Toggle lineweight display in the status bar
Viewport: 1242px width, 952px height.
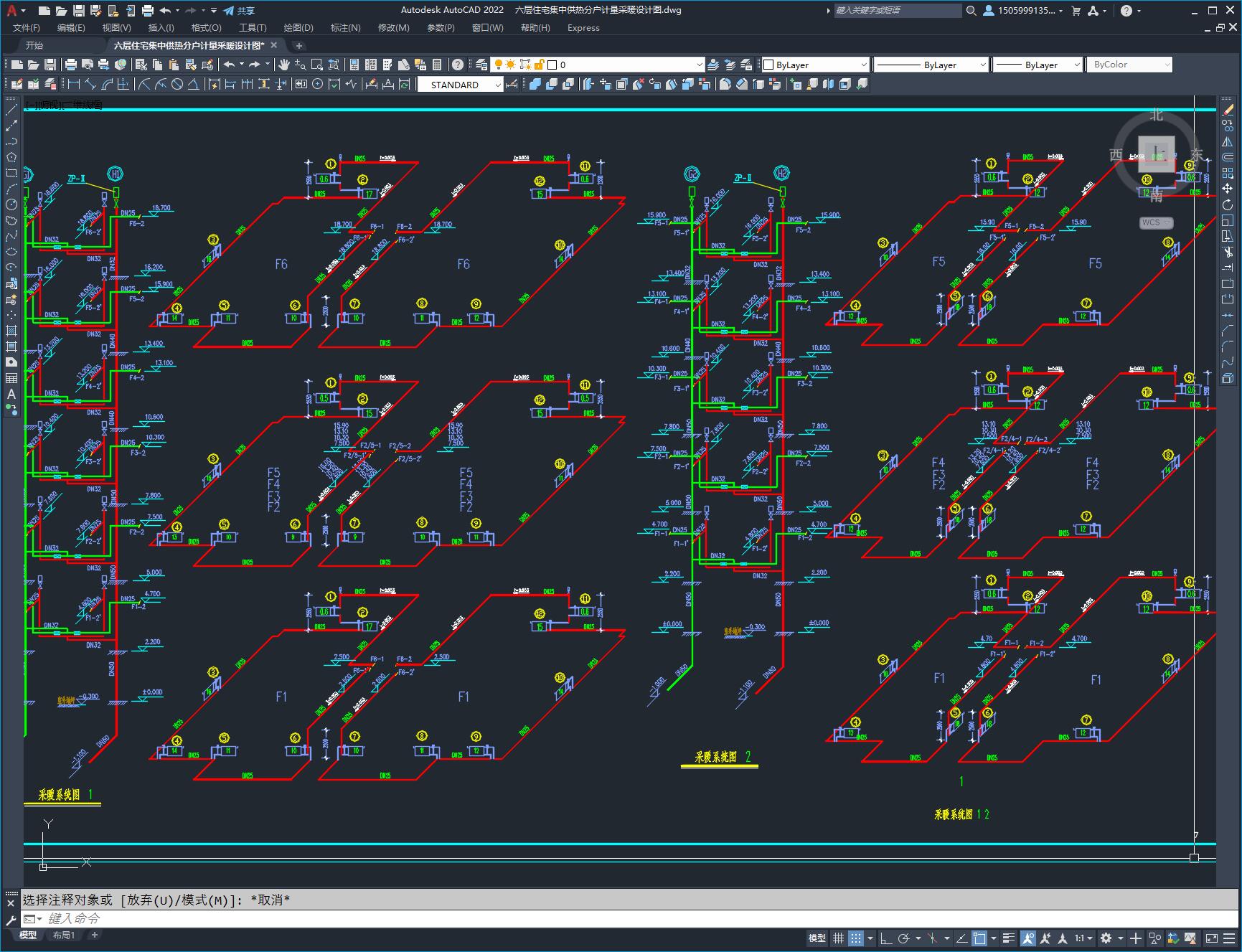(1009, 938)
